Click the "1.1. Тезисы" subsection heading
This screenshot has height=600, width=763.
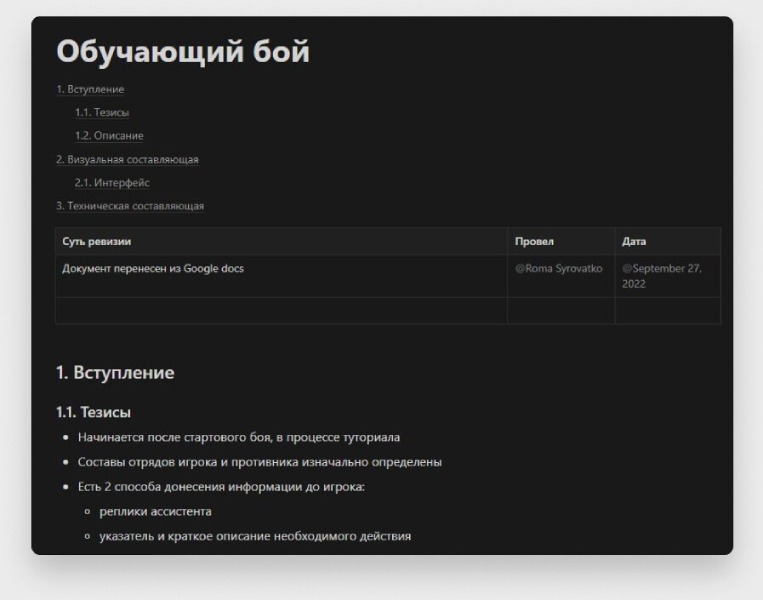[x=93, y=411]
